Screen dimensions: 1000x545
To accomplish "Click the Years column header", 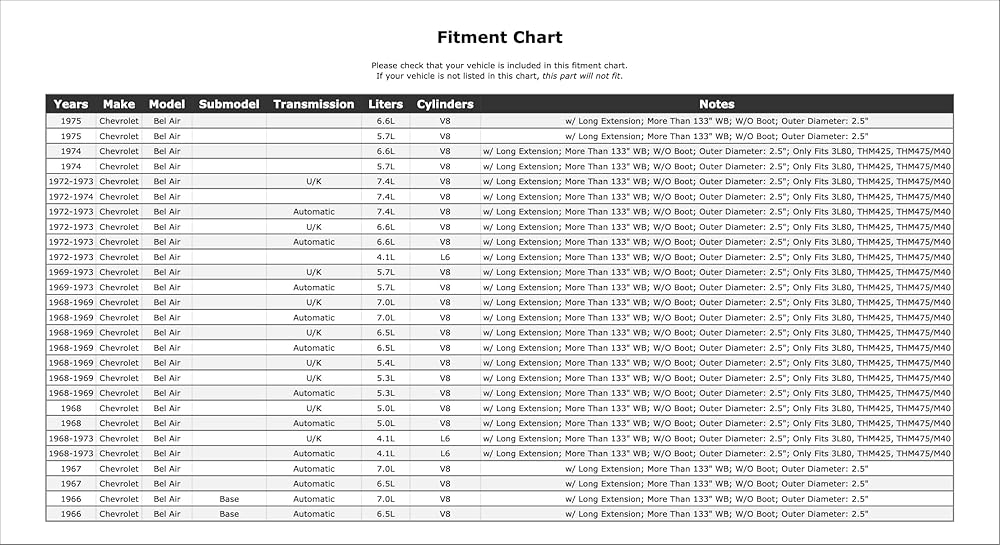I will (71, 104).
